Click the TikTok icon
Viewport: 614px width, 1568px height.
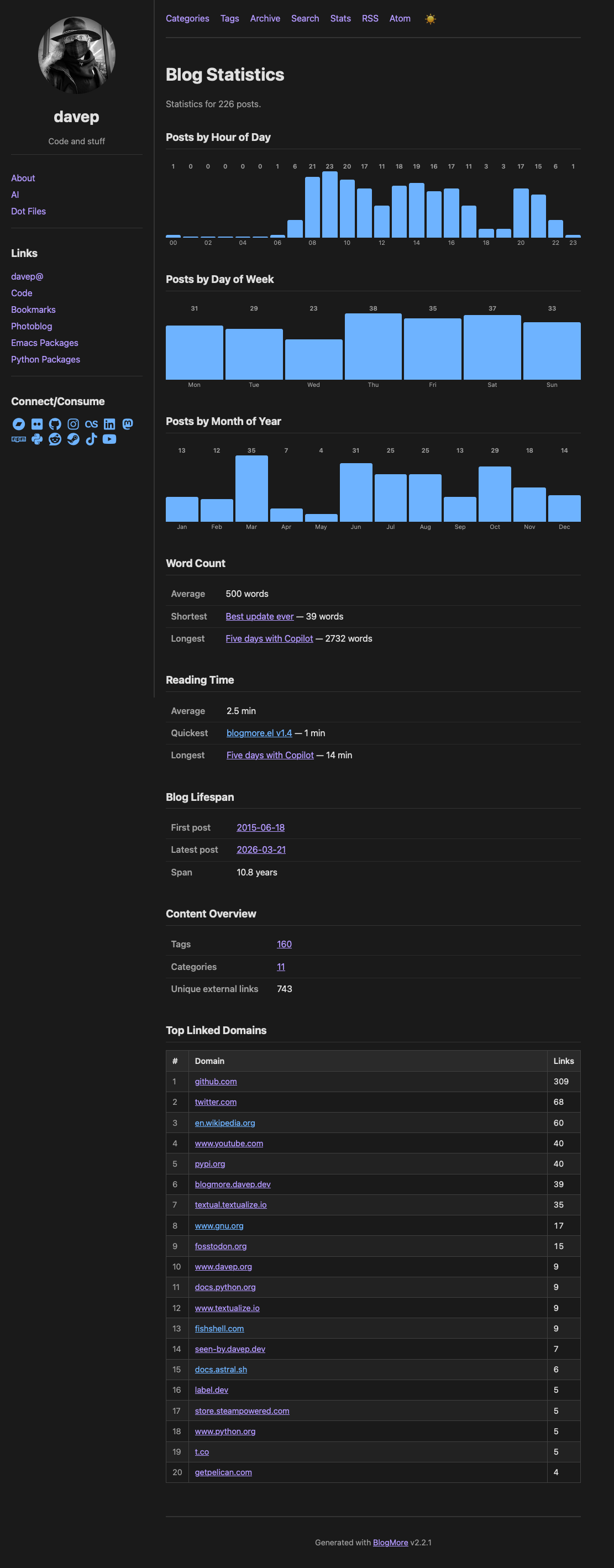tap(91, 439)
